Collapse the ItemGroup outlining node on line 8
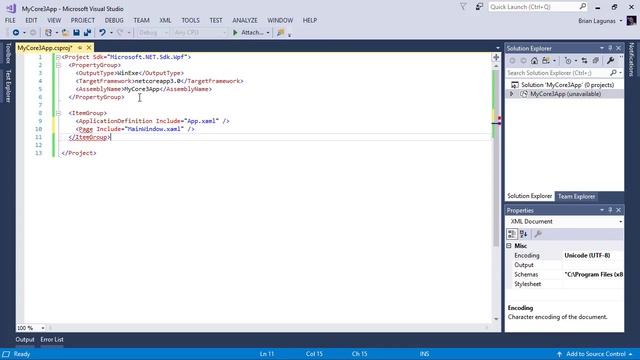The image size is (640, 360). coord(58,113)
